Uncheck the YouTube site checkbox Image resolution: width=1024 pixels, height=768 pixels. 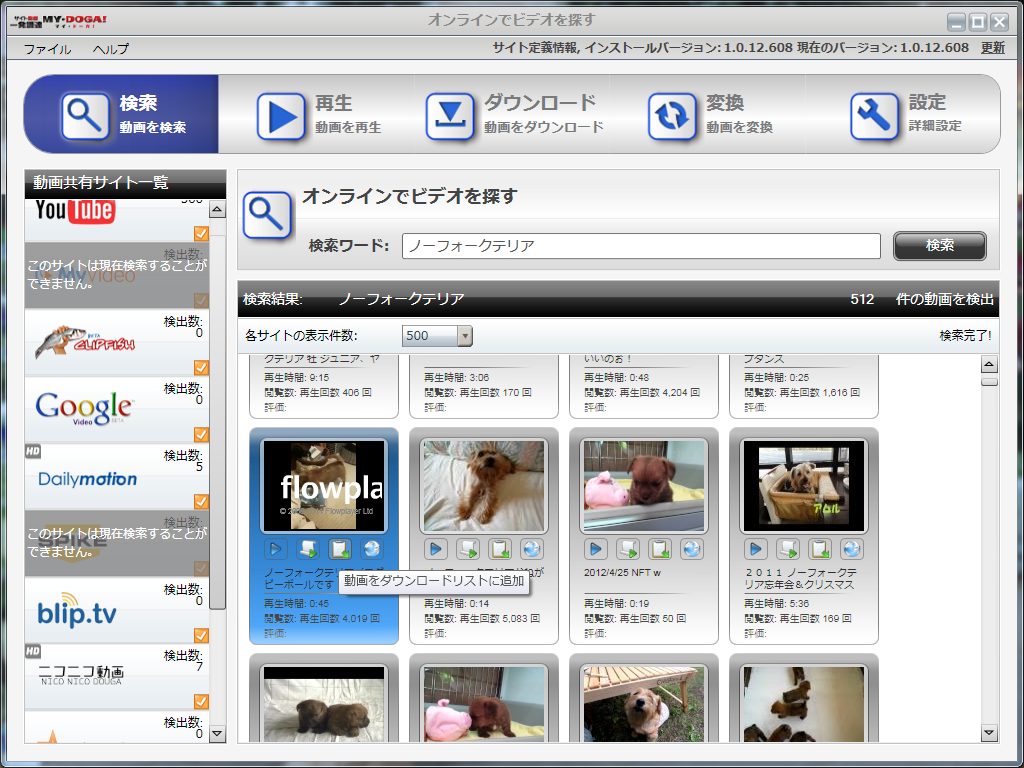(x=201, y=233)
